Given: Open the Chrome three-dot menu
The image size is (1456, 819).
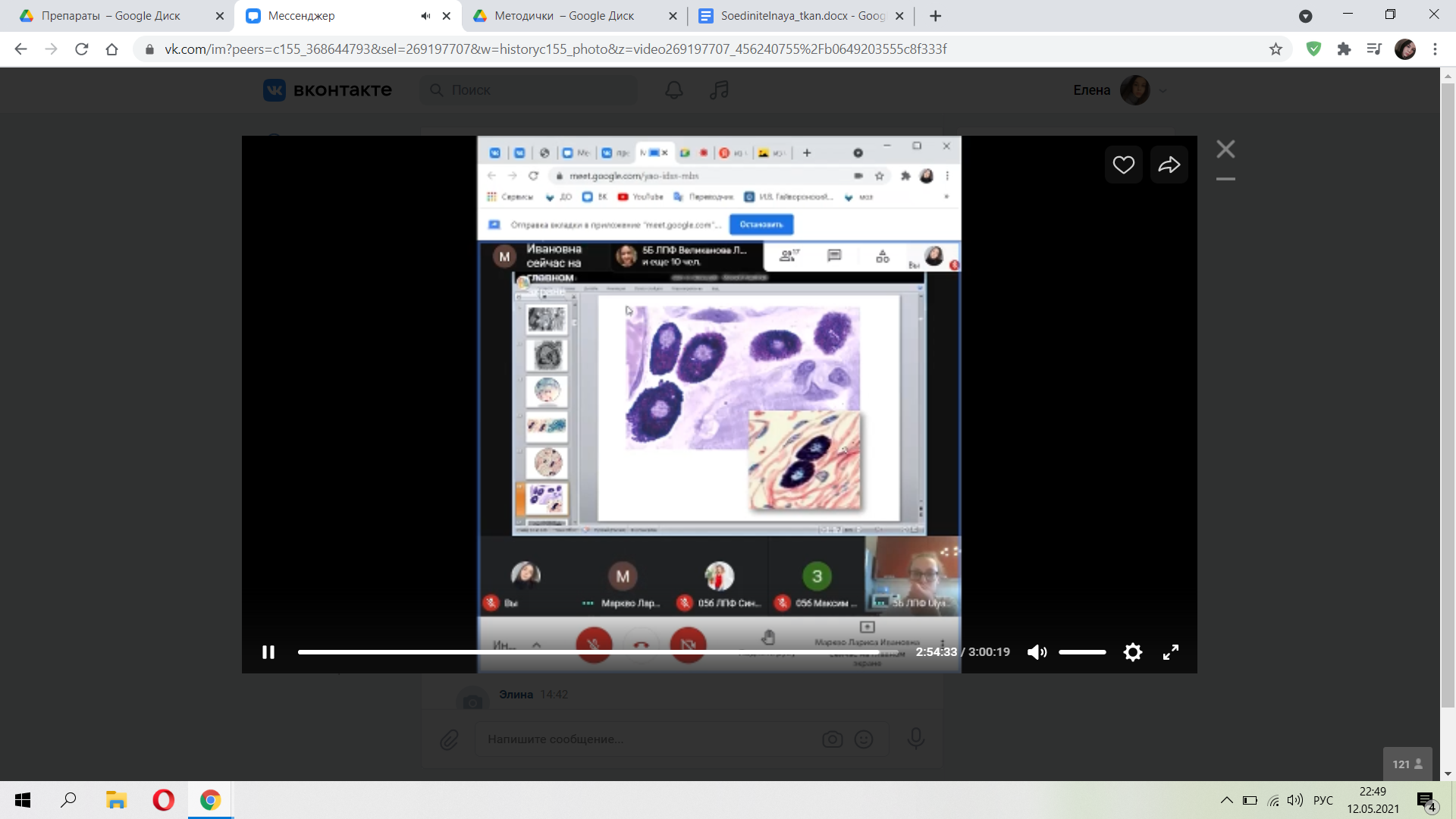Looking at the screenshot, I should pos(1435,49).
